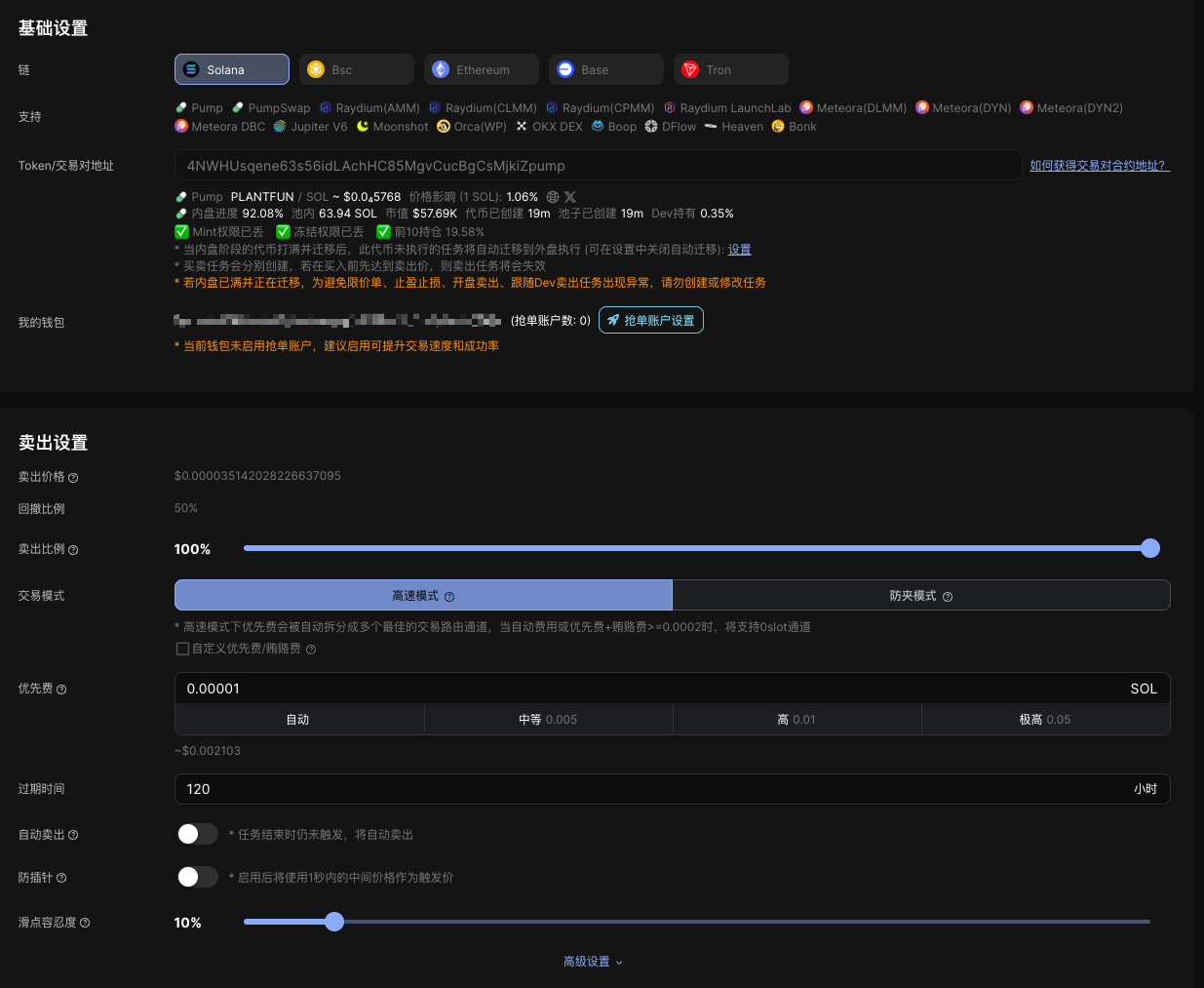Click the sell price value $0.000035142028226637095

click(x=257, y=476)
